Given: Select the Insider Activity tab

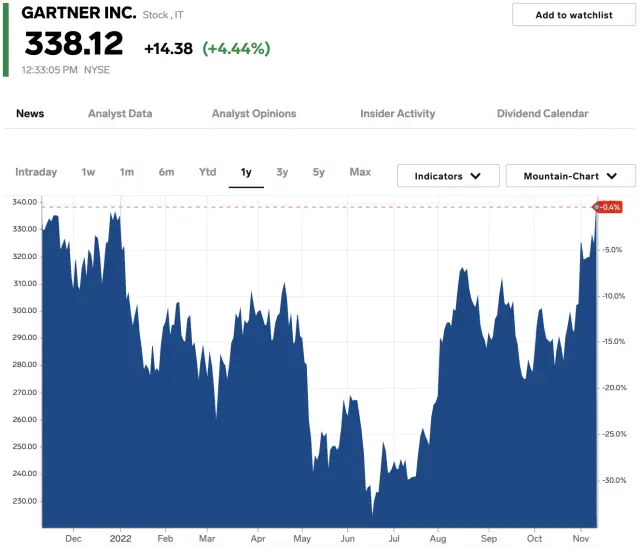Looking at the screenshot, I should click(x=397, y=114).
